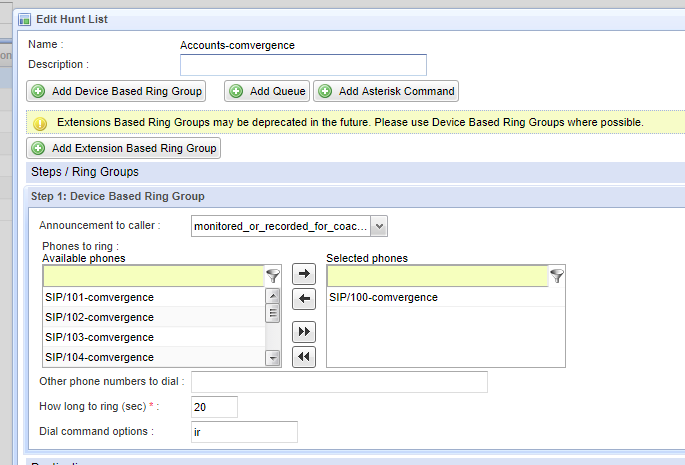Click move-left arrow to remove selected phone
This screenshot has height=465, width=685.
pyautogui.click(x=304, y=298)
